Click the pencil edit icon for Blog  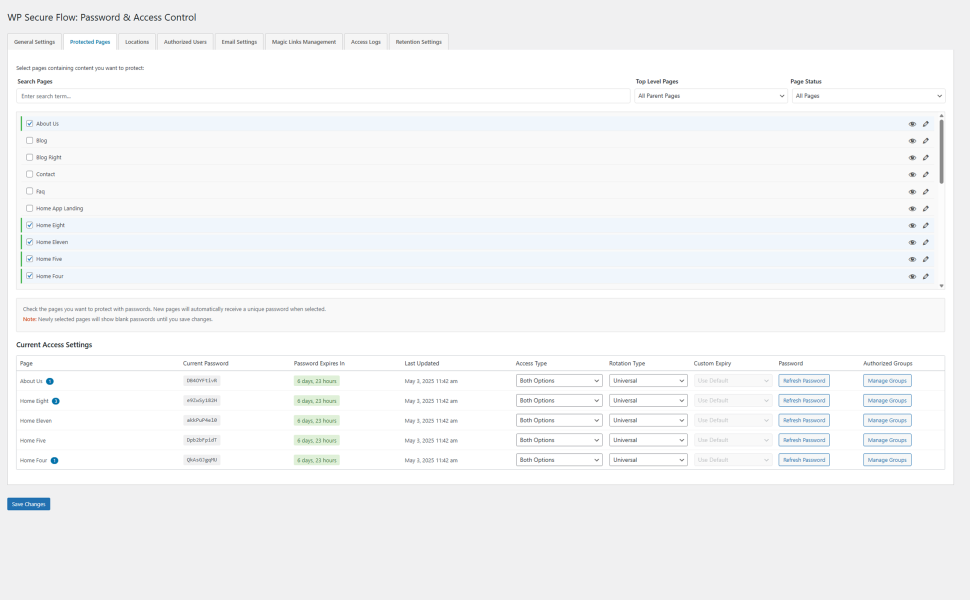(926, 141)
